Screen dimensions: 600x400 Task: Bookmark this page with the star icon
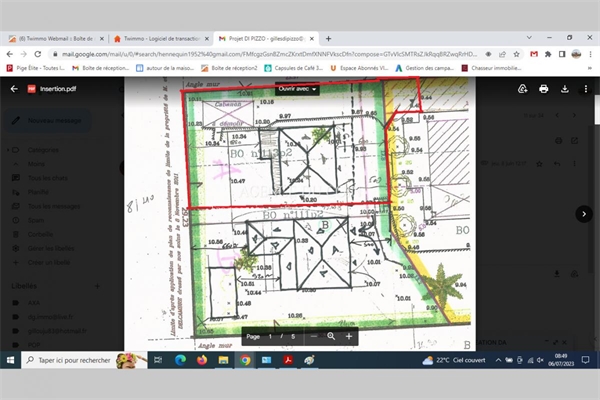pyautogui.click(x=516, y=54)
